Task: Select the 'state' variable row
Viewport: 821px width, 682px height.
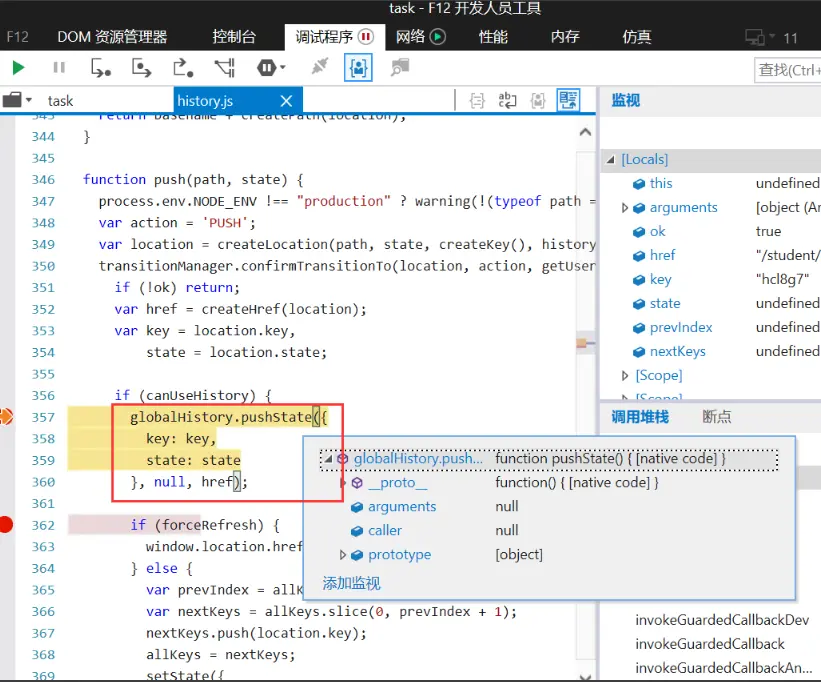Action: [x=711, y=304]
